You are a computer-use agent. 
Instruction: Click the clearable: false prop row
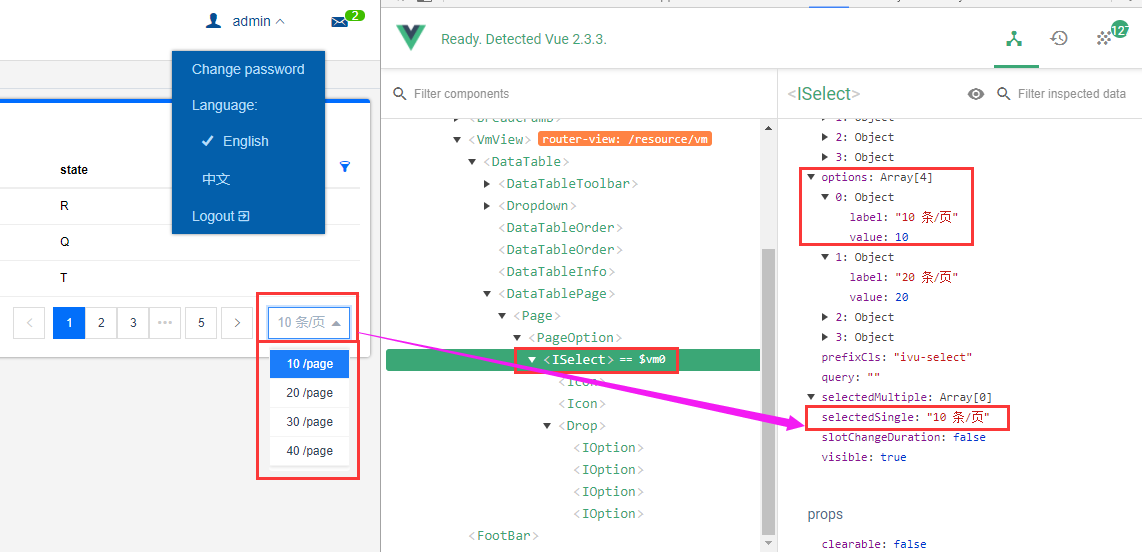tap(874, 544)
